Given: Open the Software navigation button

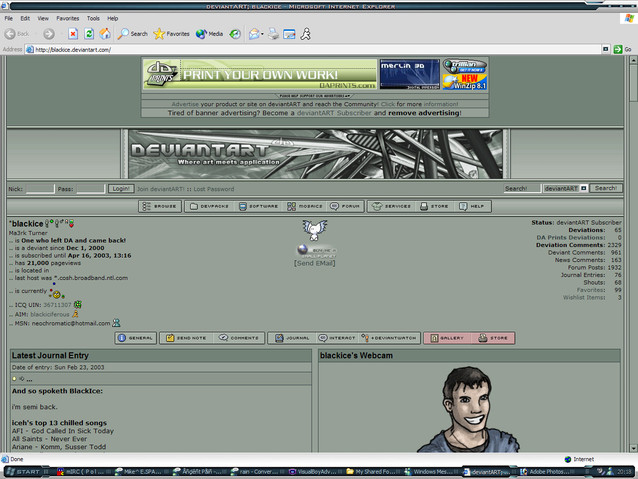Looking at the screenshot, I should pyautogui.click(x=258, y=206).
